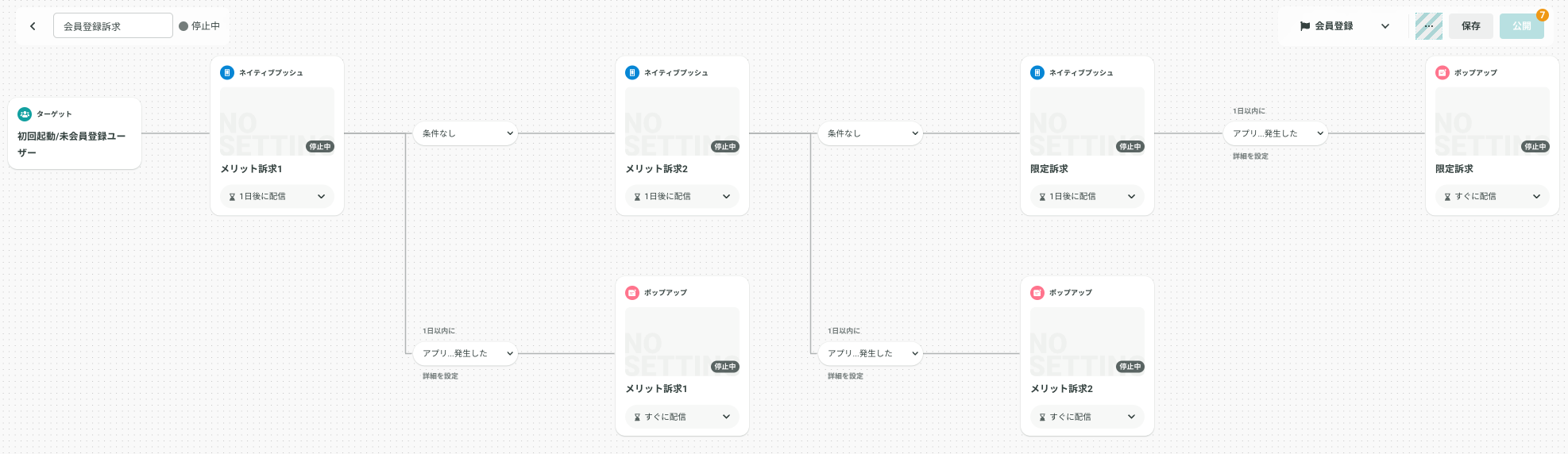Viewport: 1568px width, 454px height.
Task: Open 1日後に配信 dropdown on メリット訴求1
Action: (x=277, y=197)
